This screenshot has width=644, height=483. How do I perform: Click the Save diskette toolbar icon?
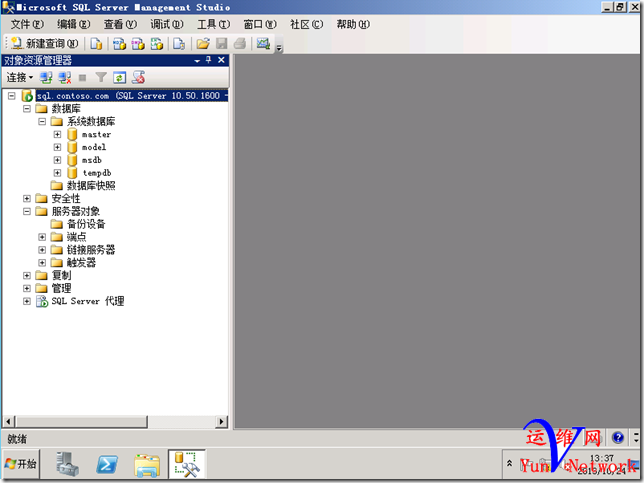click(222, 43)
